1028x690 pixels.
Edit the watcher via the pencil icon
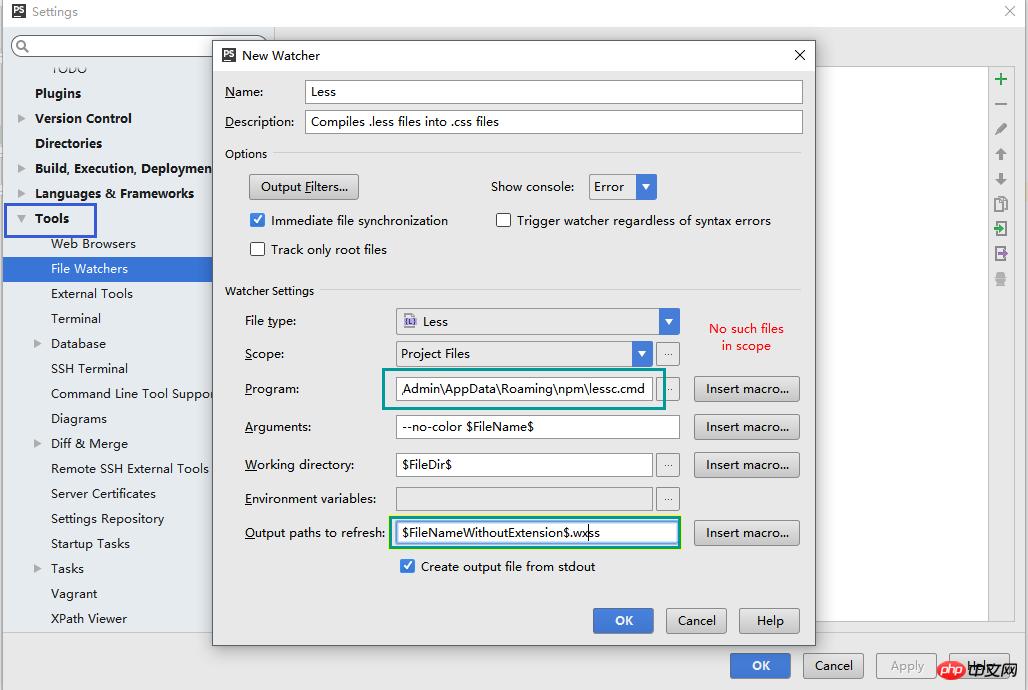tap(1001, 128)
